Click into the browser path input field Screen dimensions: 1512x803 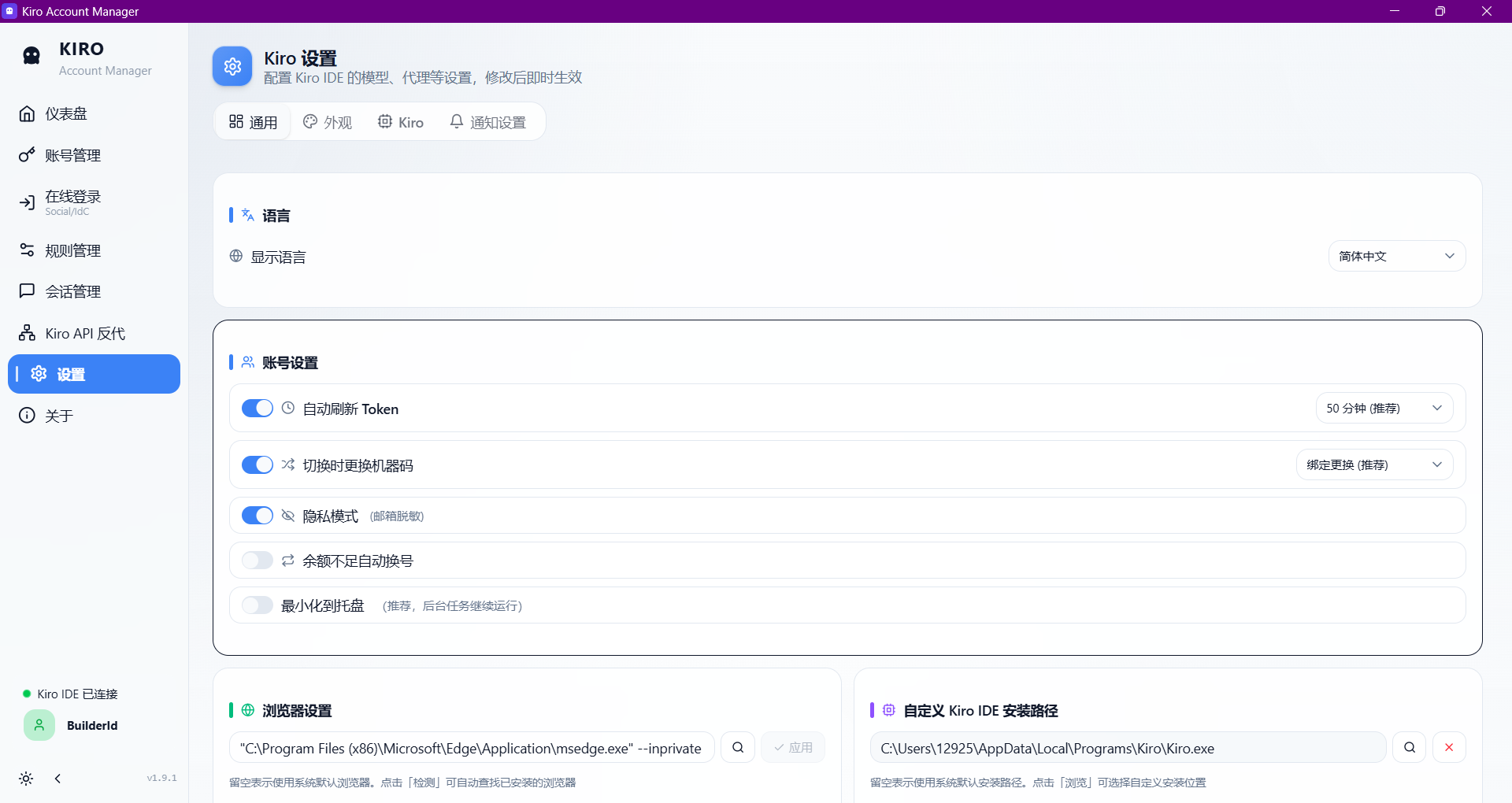472,747
